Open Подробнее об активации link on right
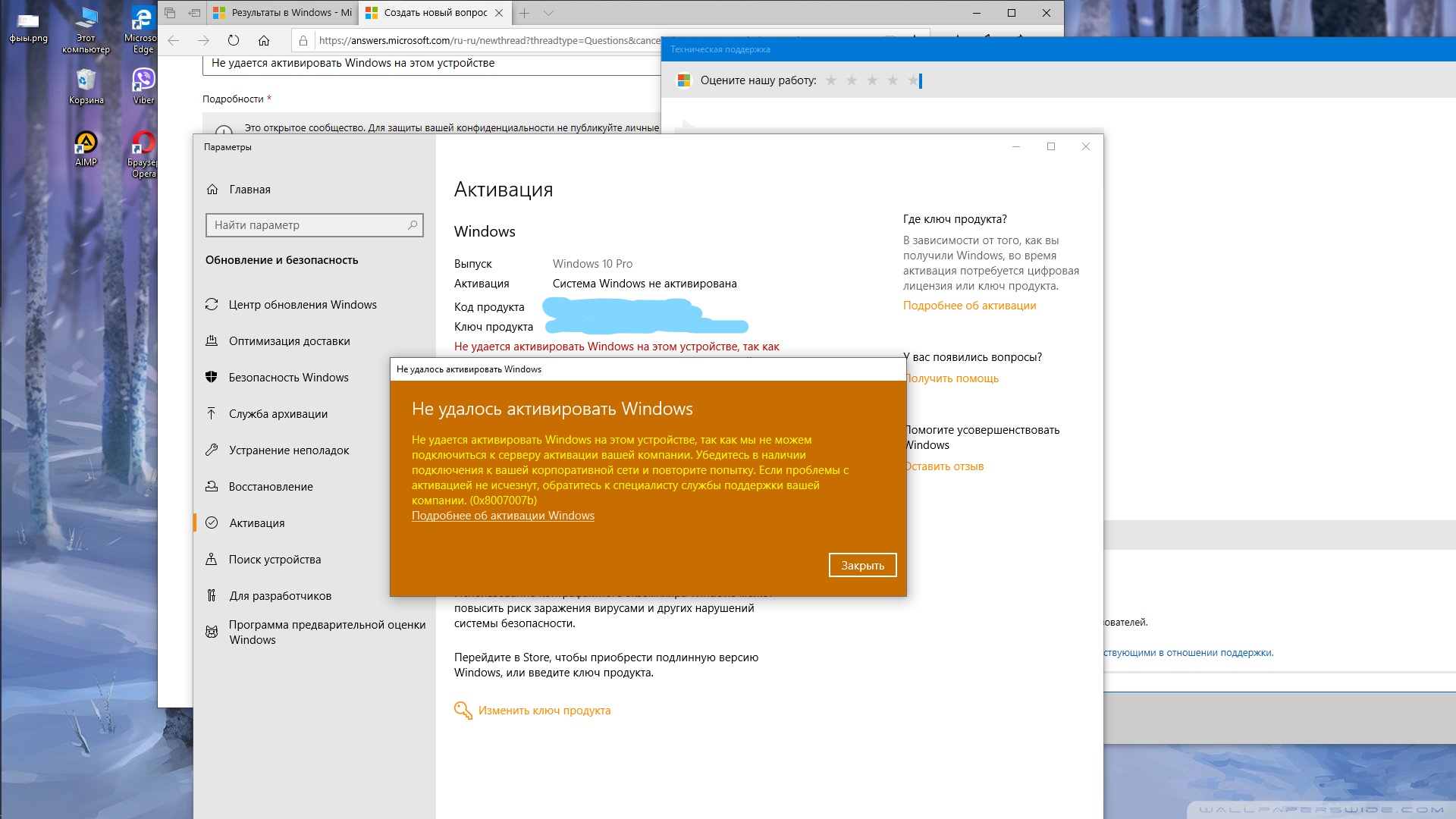Image resolution: width=1456 pixels, height=819 pixels. [x=969, y=306]
